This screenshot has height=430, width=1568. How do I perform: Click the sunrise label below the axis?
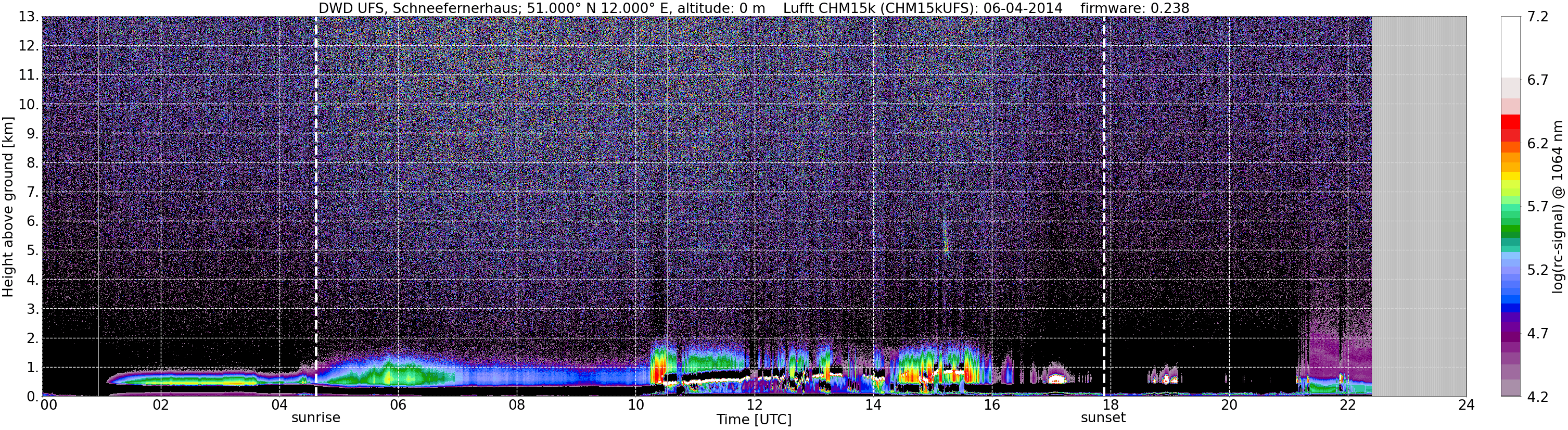(315, 418)
